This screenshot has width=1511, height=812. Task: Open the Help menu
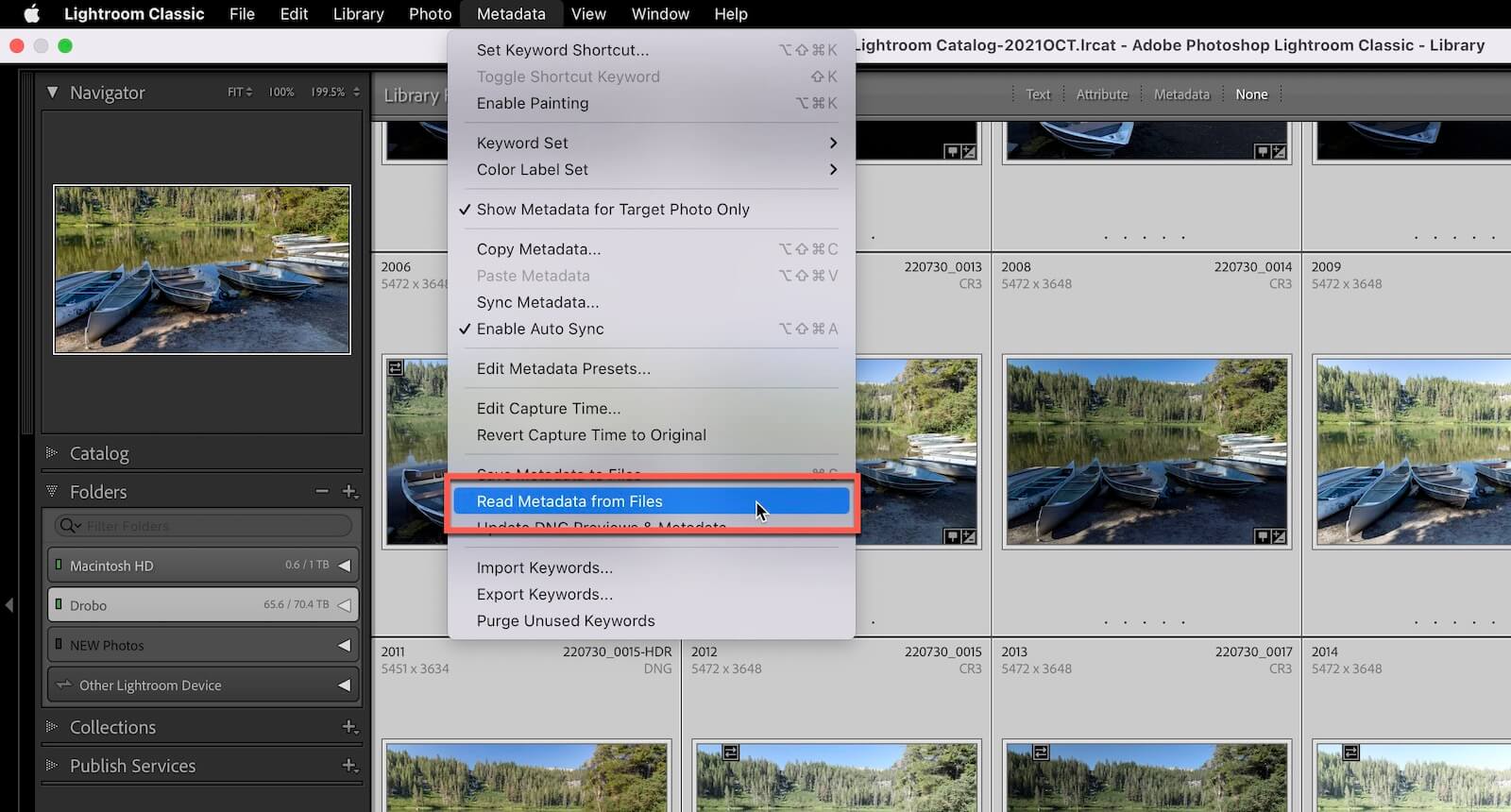[730, 13]
